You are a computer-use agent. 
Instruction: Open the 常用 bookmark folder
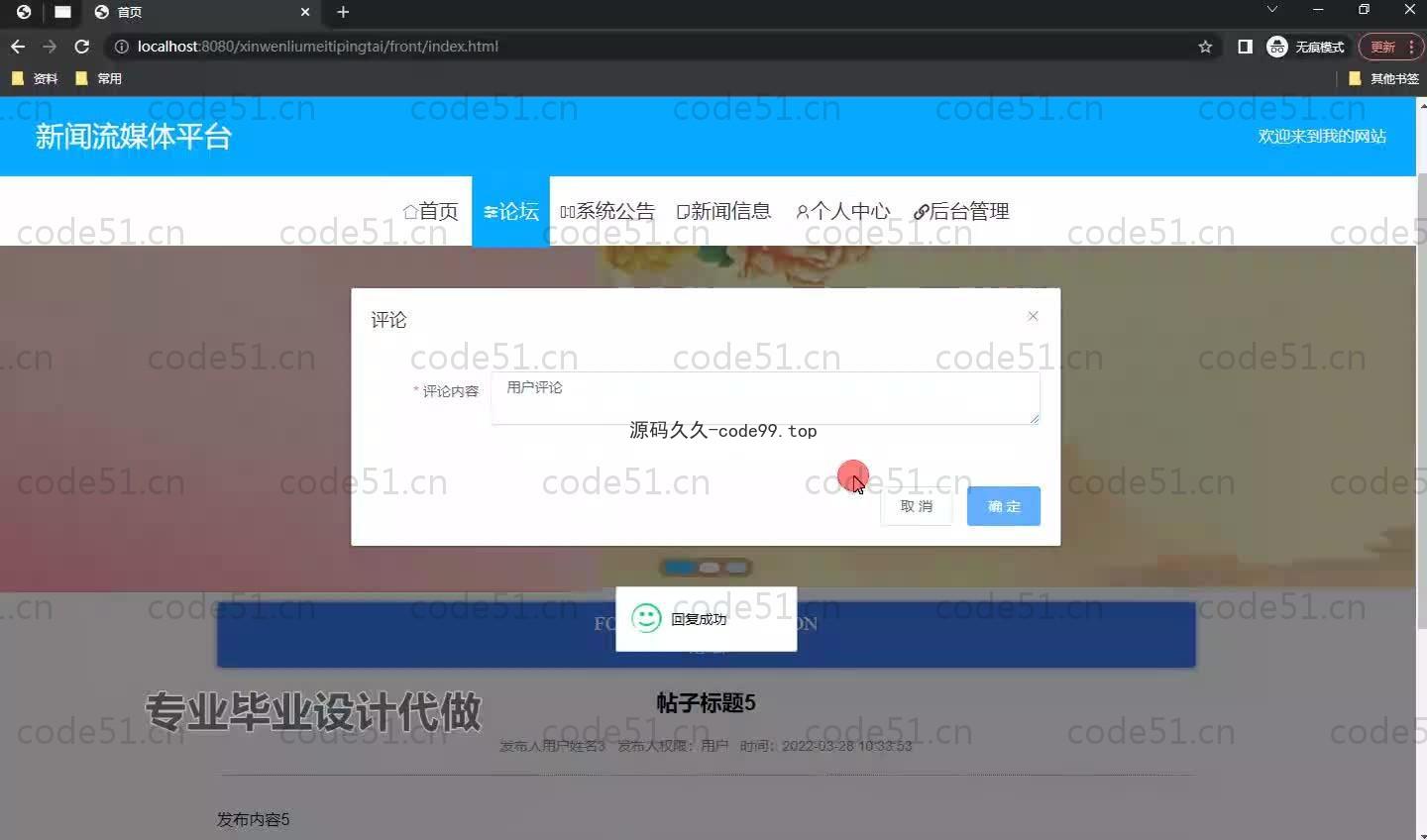[98, 78]
